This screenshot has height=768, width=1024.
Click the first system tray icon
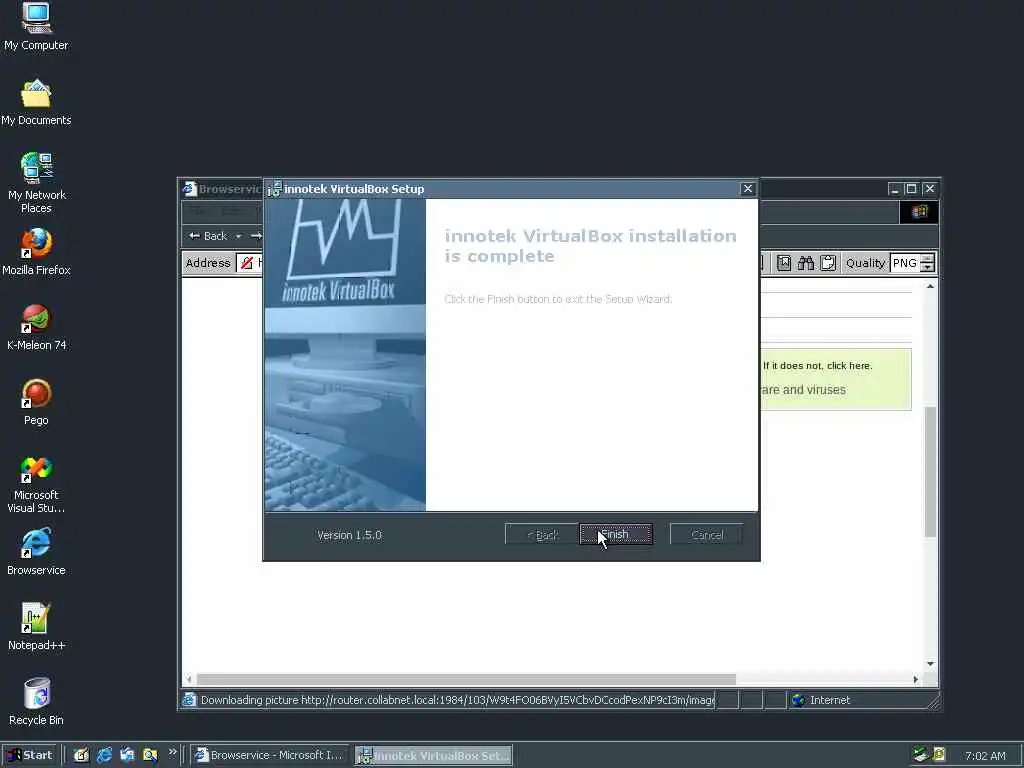920,754
